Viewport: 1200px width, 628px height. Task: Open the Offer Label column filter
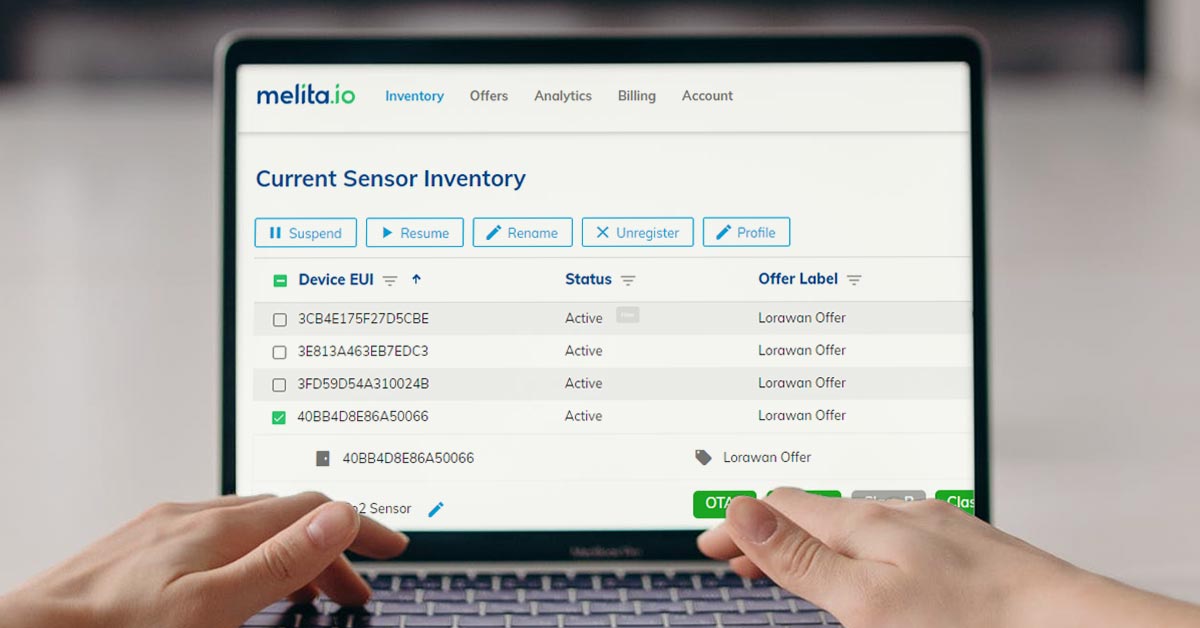(854, 281)
